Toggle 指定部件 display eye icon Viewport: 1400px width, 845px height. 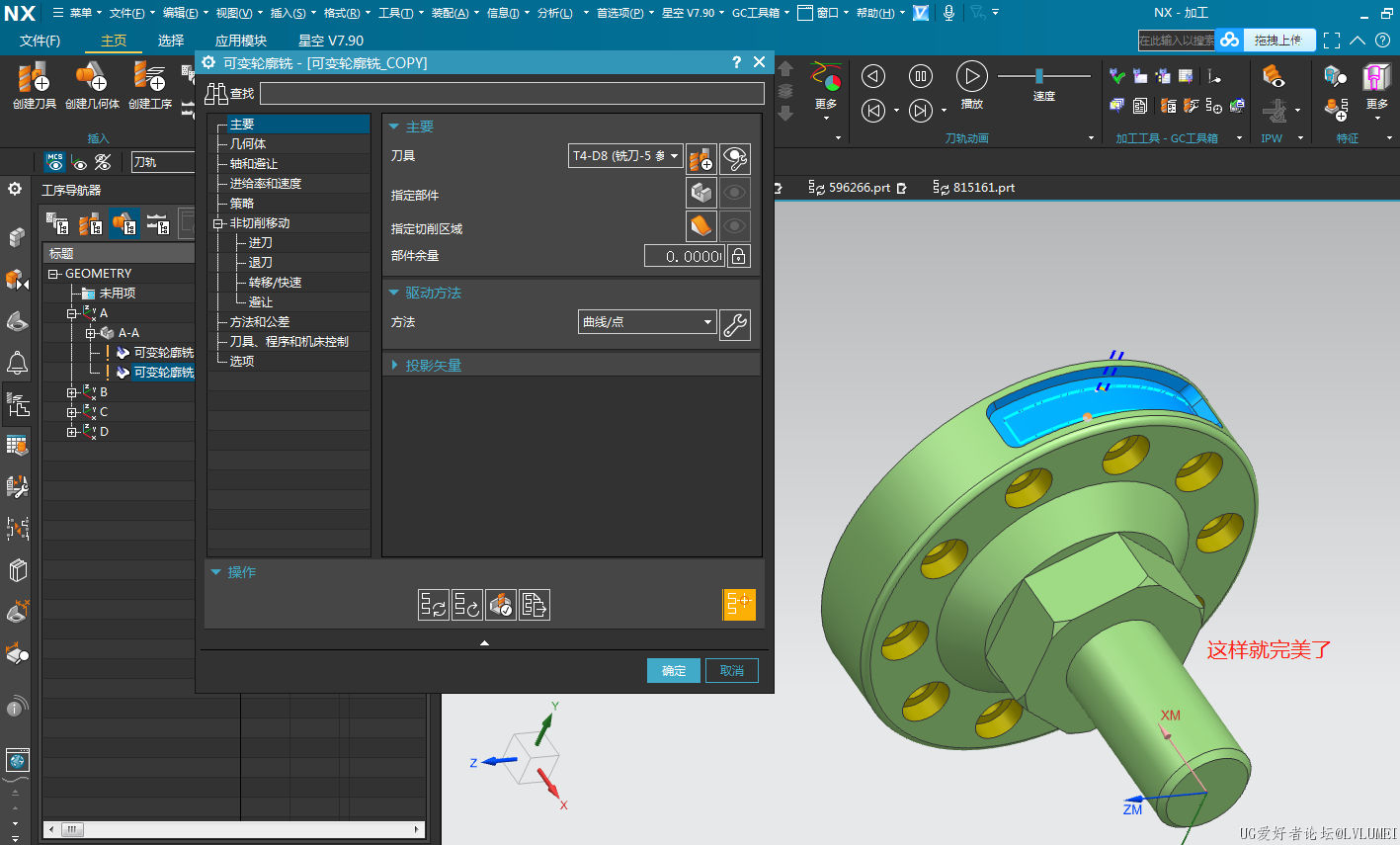(x=735, y=193)
